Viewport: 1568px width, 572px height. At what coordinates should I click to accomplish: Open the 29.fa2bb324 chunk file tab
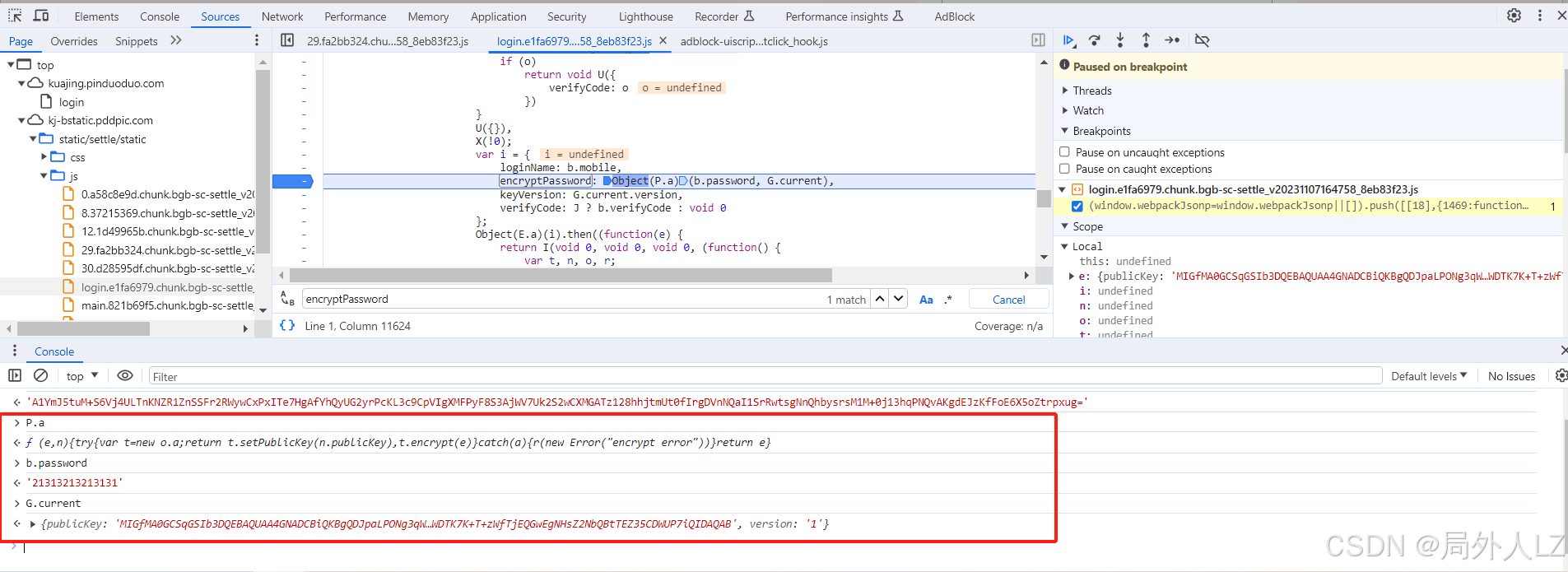tap(388, 41)
